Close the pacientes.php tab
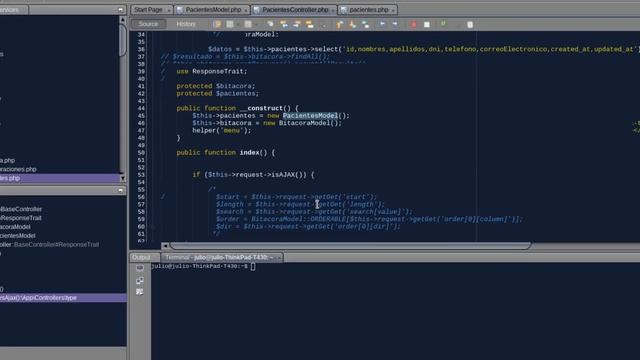 point(393,10)
